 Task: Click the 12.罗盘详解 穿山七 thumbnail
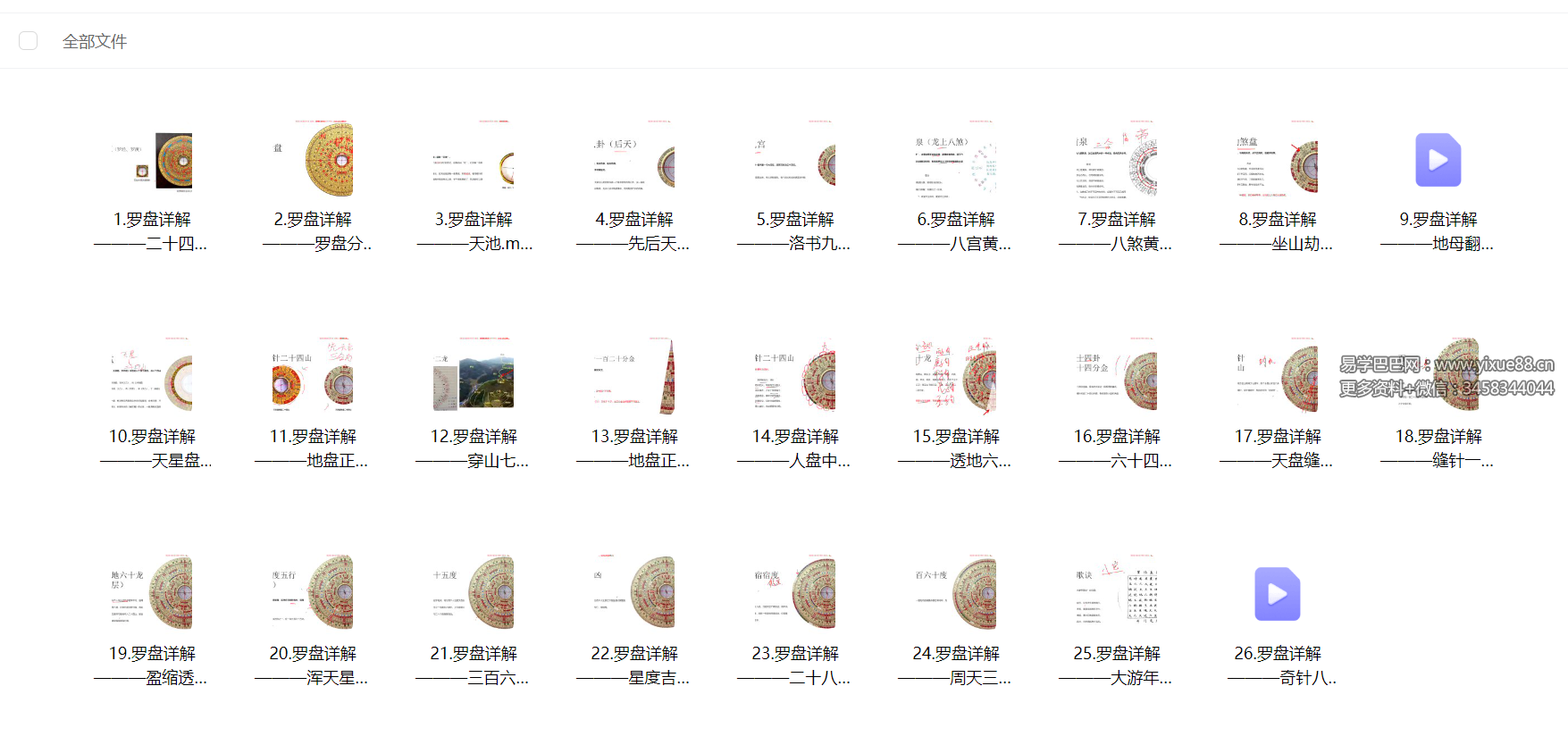474,377
